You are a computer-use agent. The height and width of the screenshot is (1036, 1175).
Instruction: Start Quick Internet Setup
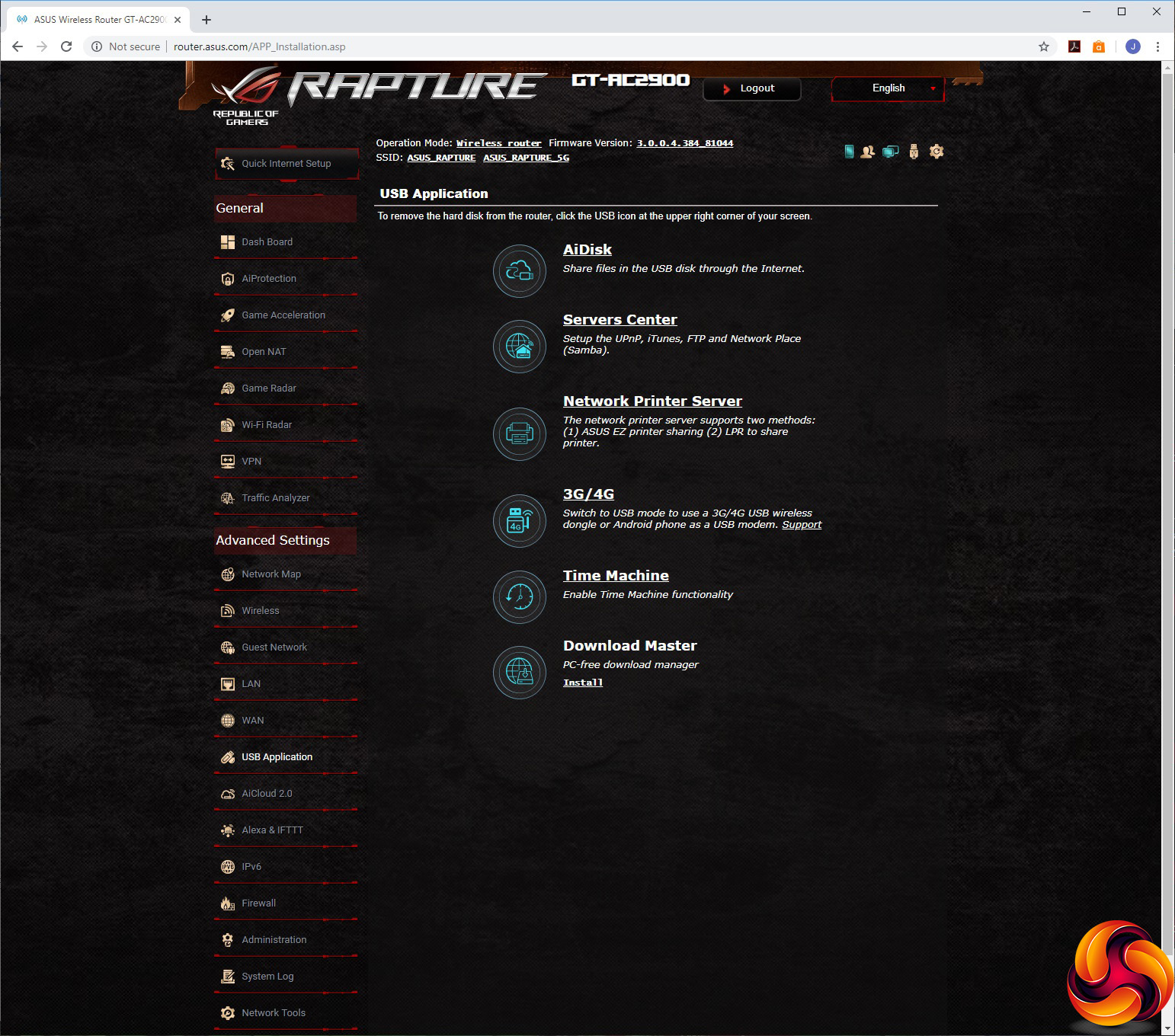click(287, 164)
